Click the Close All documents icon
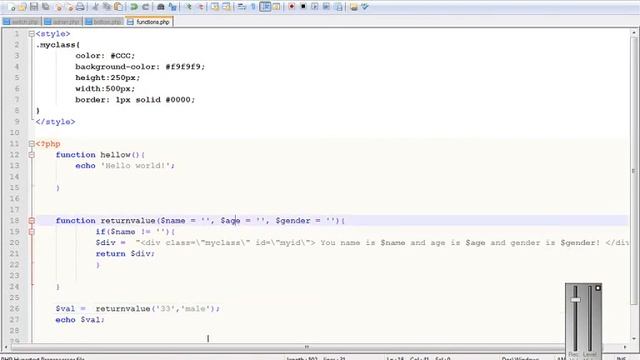The width and height of the screenshot is (640, 360). [69, 7]
